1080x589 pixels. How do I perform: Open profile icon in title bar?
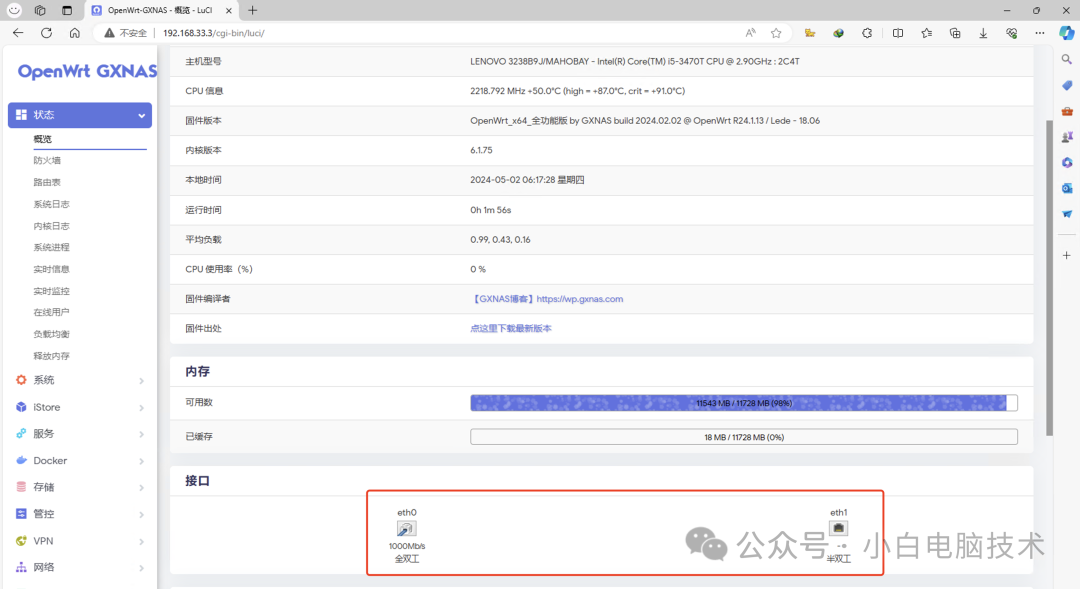coord(14,10)
